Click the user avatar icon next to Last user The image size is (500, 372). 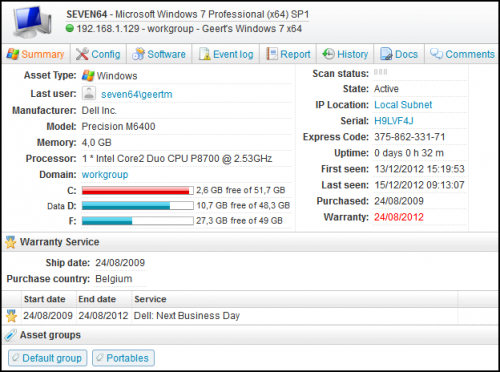coord(89,94)
